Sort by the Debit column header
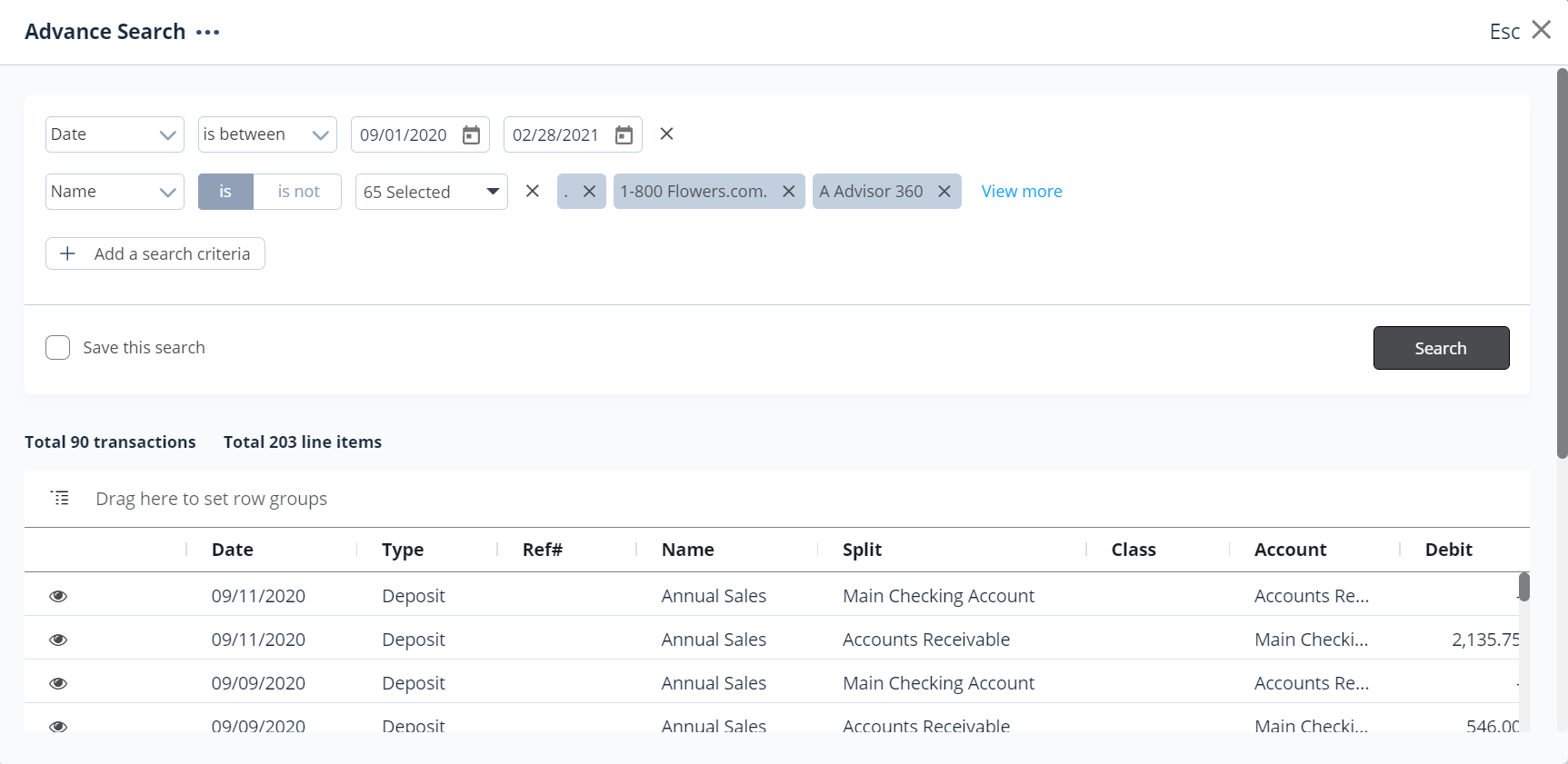This screenshot has width=1568, height=764. pyautogui.click(x=1448, y=550)
